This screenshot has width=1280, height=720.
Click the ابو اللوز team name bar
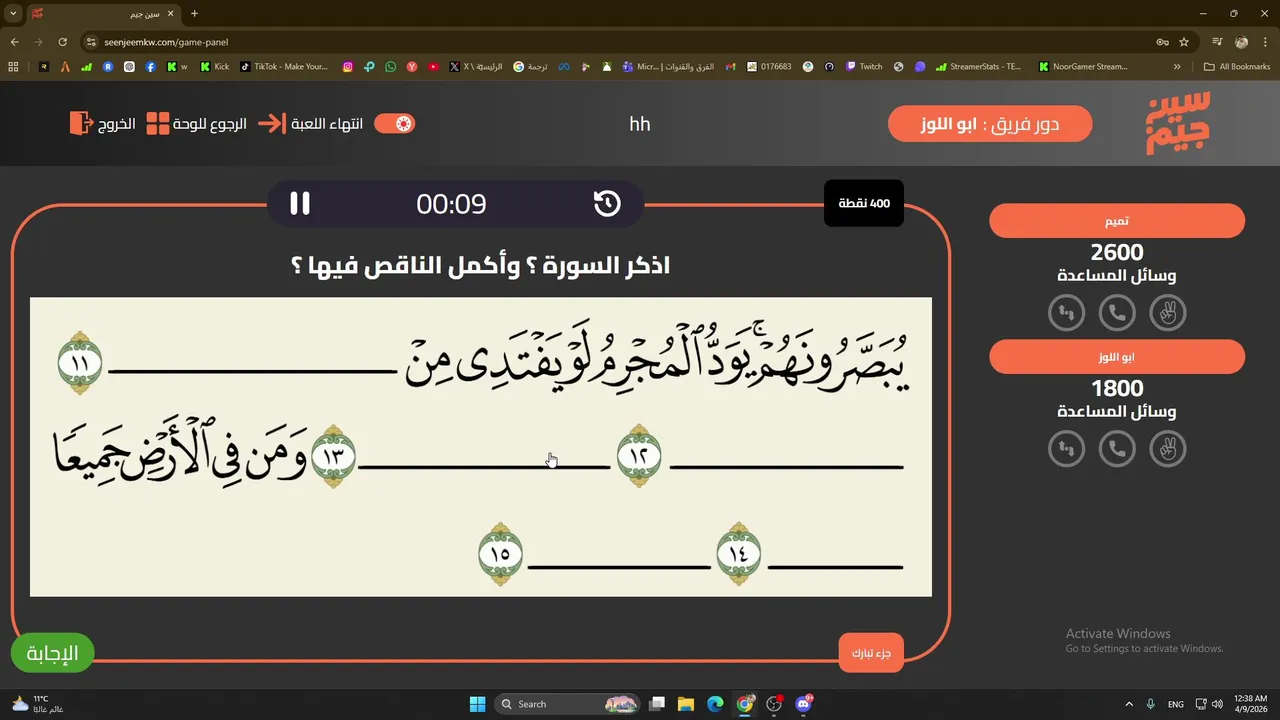click(1117, 357)
